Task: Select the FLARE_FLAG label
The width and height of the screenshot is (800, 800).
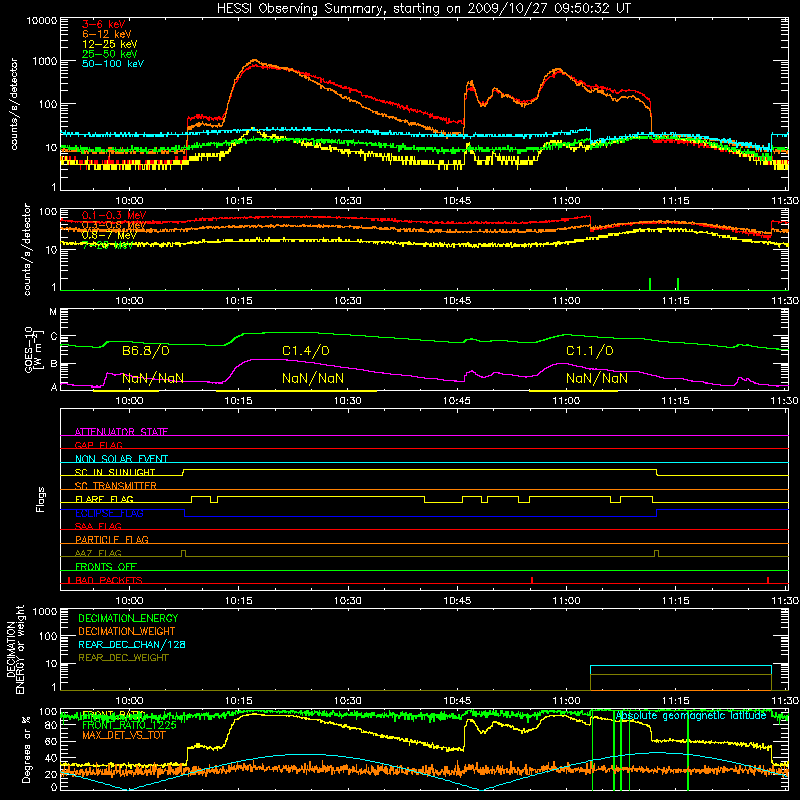Action: click(104, 499)
